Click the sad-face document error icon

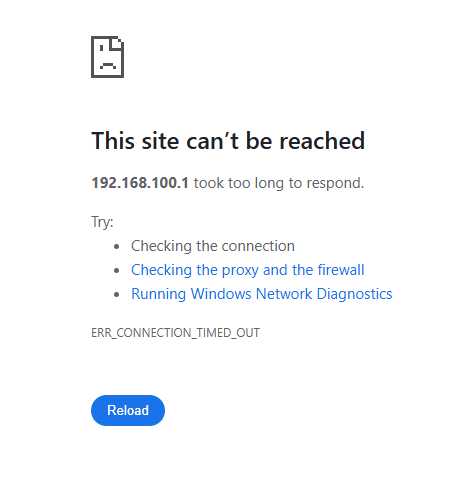(108, 57)
